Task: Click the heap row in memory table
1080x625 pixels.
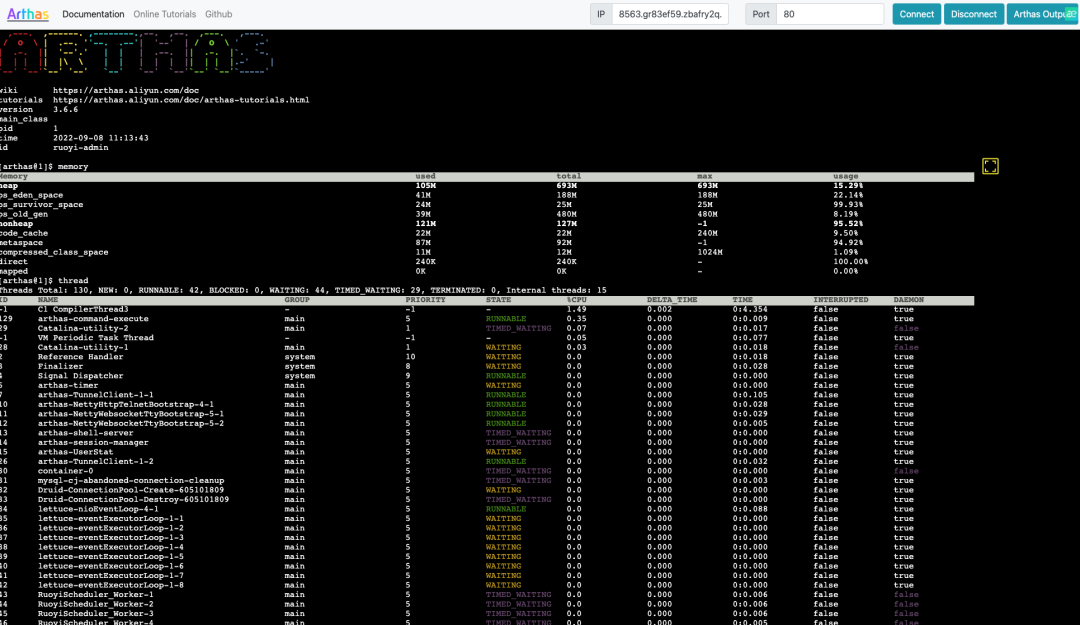Action: click(x=487, y=185)
